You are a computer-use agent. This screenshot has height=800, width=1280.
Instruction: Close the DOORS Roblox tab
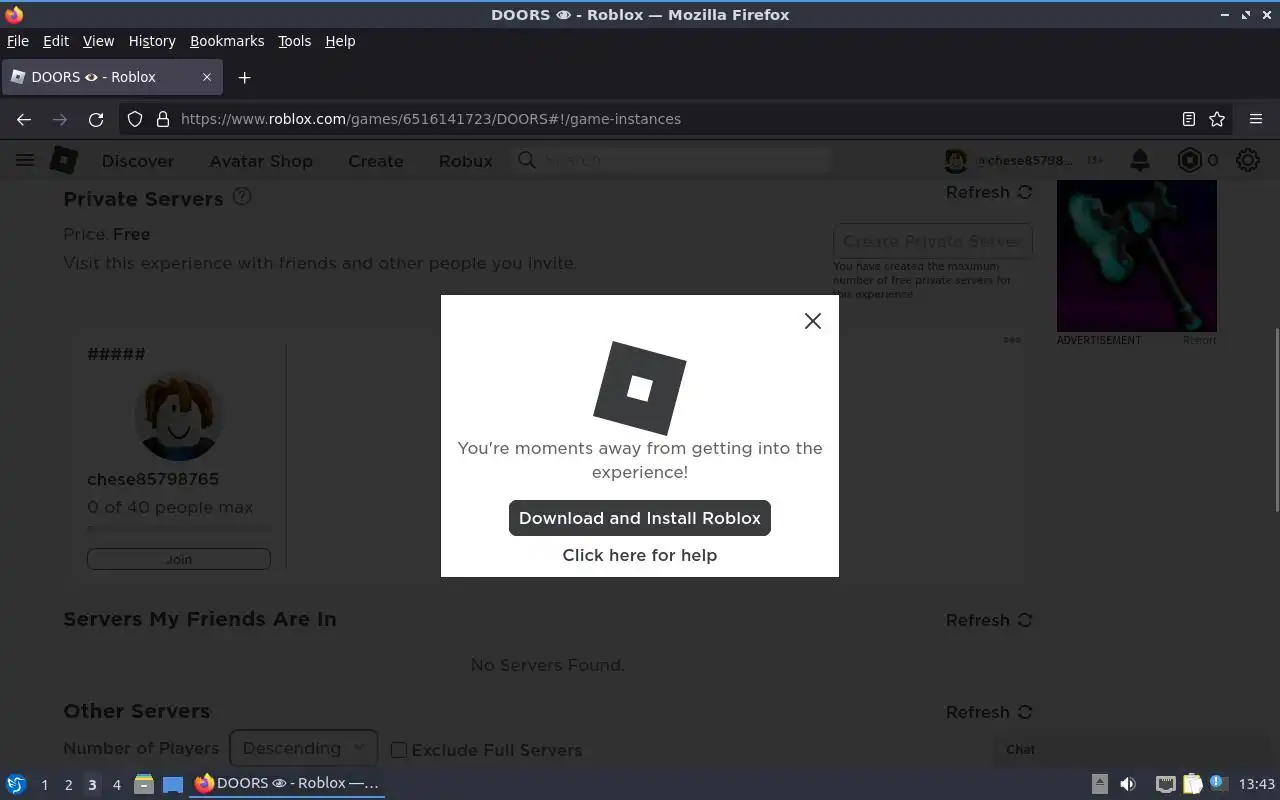point(207,77)
